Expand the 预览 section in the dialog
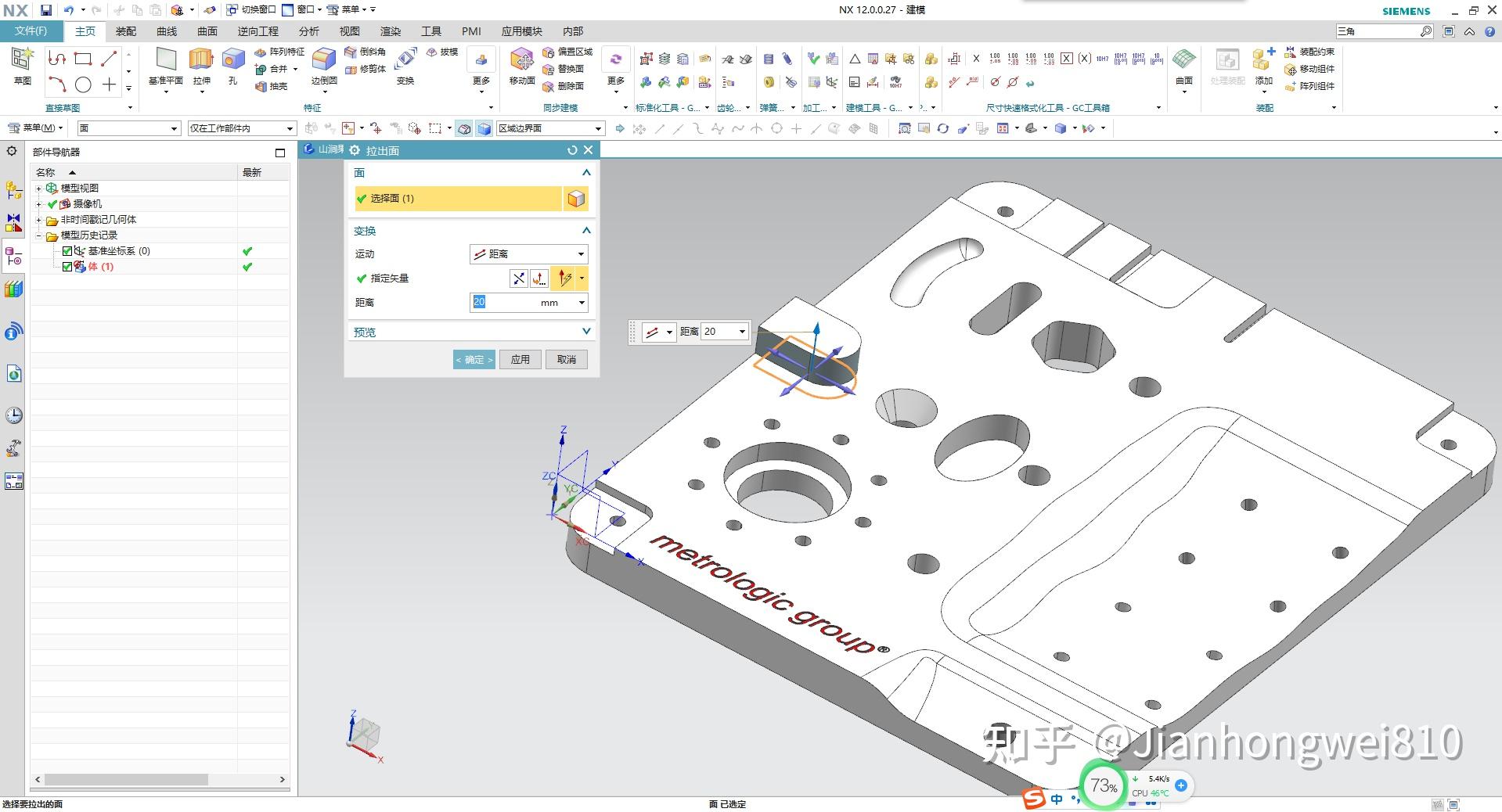The image size is (1502, 812). click(586, 332)
